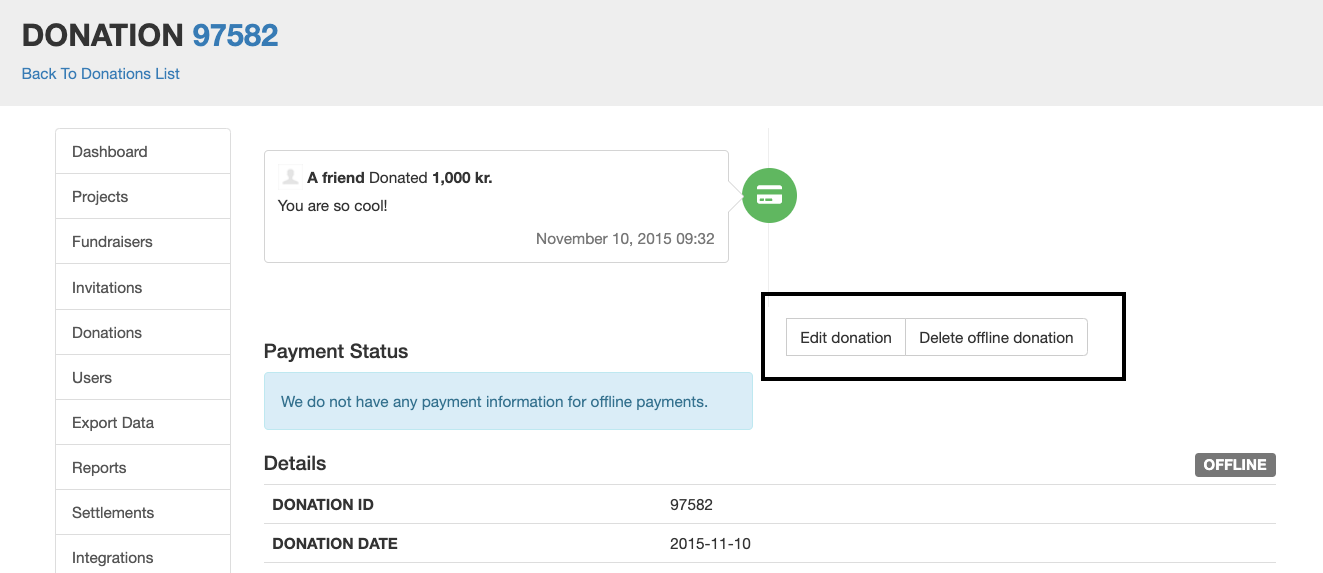1323x573 pixels.
Task: Click Delete offline donation button
Action: (x=996, y=338)
